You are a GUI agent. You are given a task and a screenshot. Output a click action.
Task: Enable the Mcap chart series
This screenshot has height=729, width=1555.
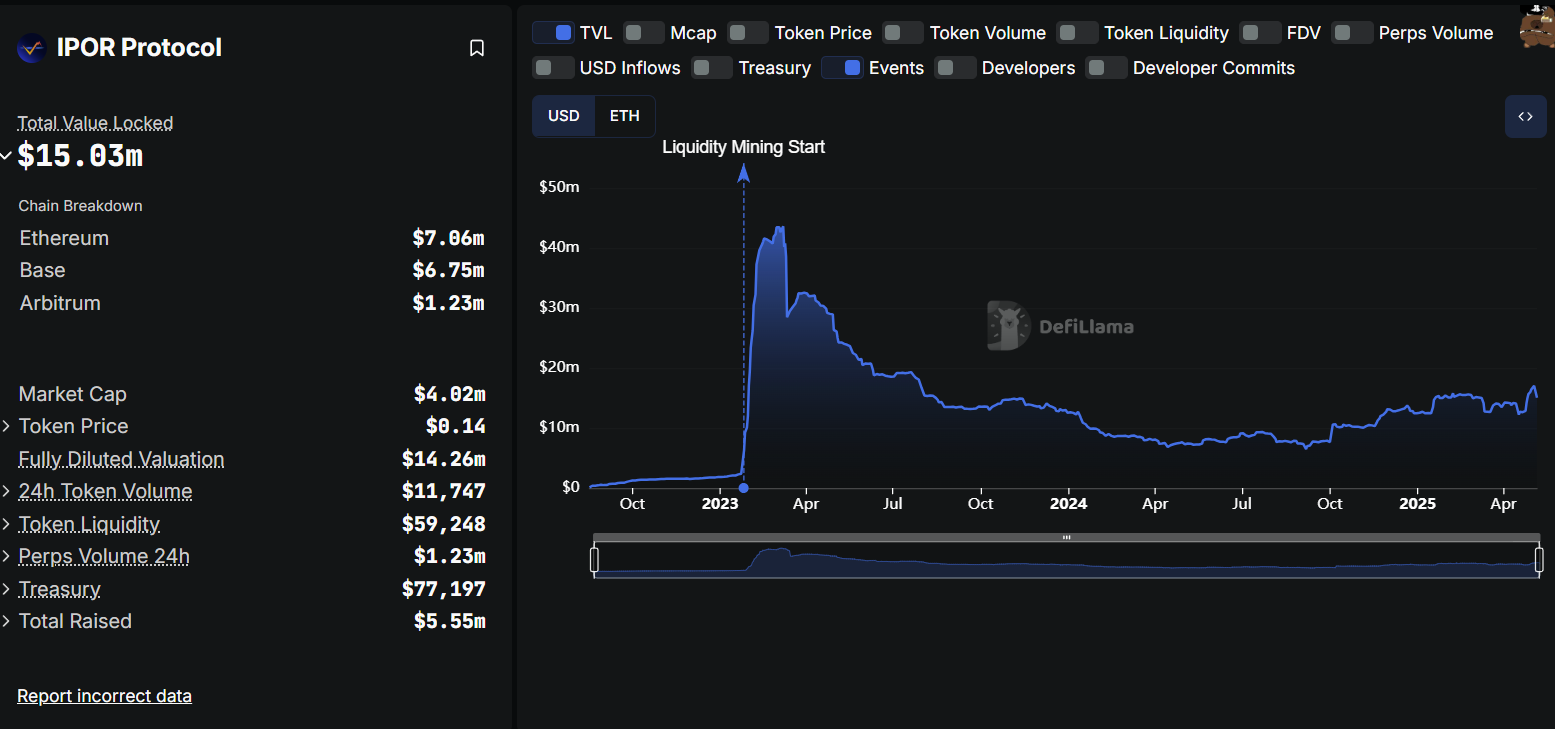(x=644, y=33)
